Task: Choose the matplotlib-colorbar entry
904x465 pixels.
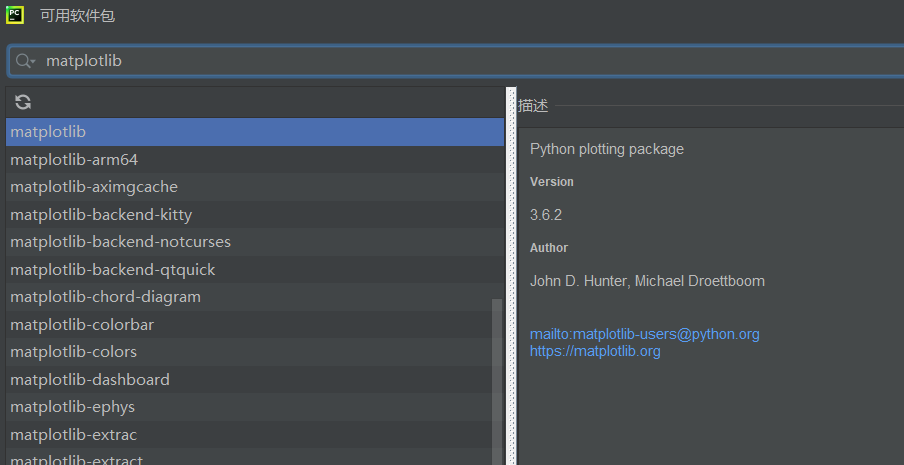Action: click(x=82, y=325)
